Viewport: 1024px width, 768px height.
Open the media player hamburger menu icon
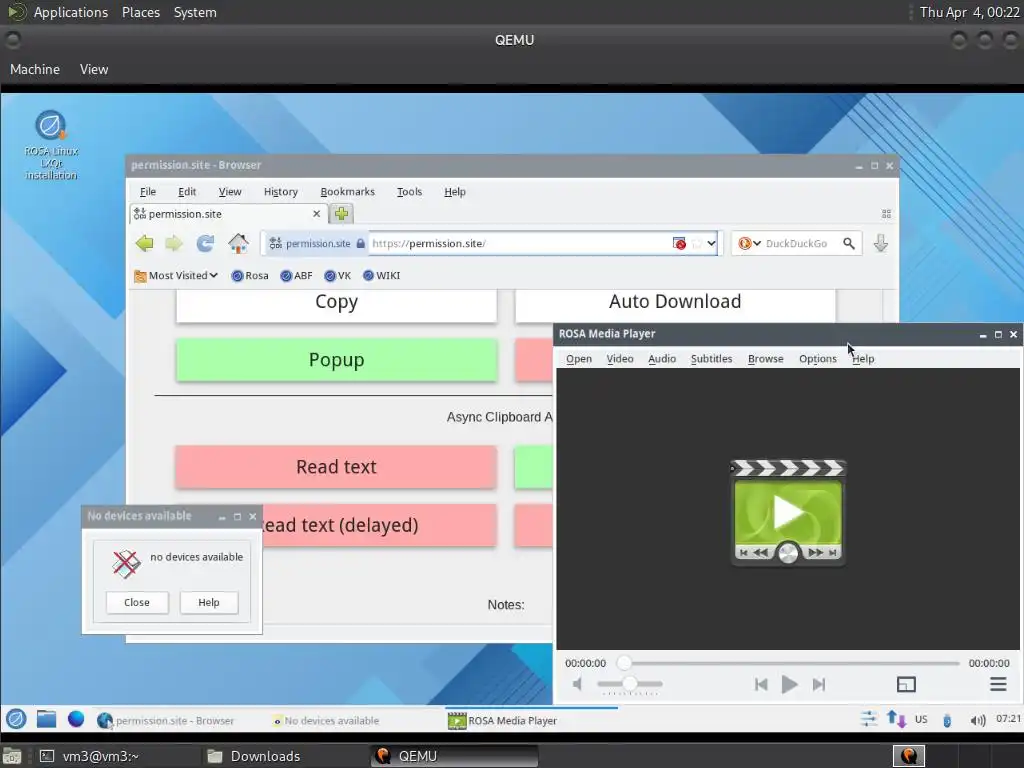click(x=998, y=684)
